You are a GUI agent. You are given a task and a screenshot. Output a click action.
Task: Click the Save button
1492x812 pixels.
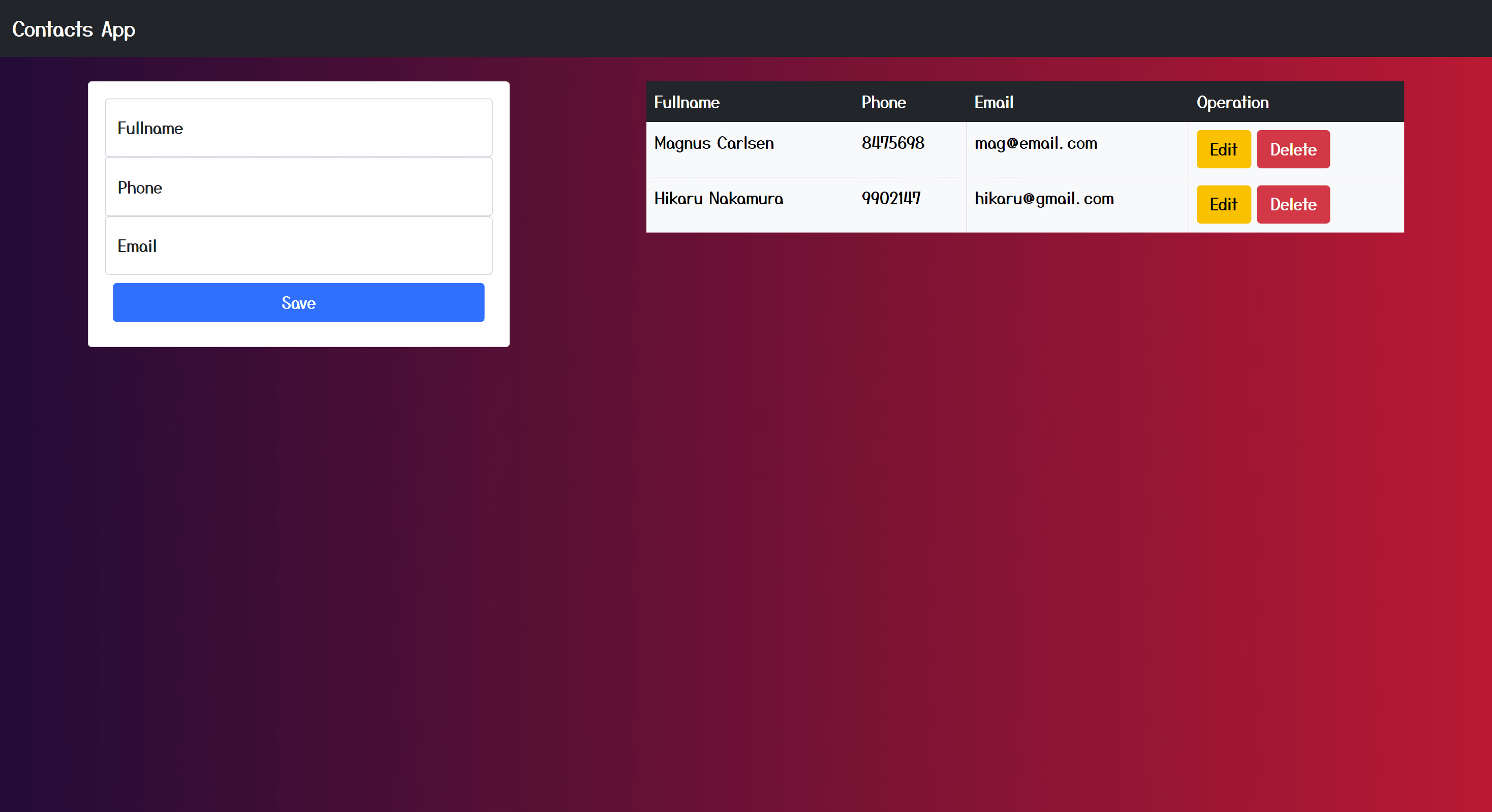pos(298,302)
